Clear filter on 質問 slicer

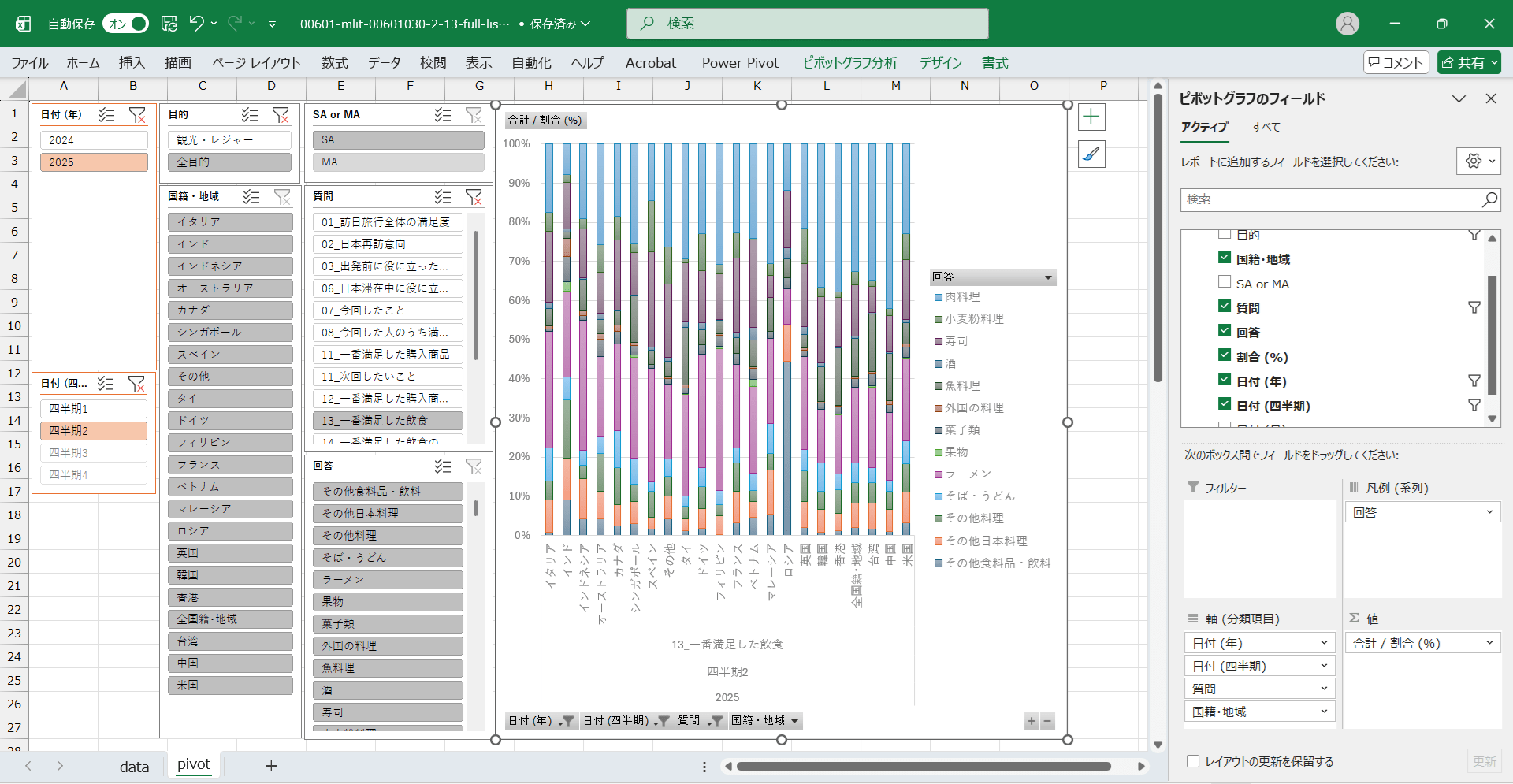pos(474,197)
